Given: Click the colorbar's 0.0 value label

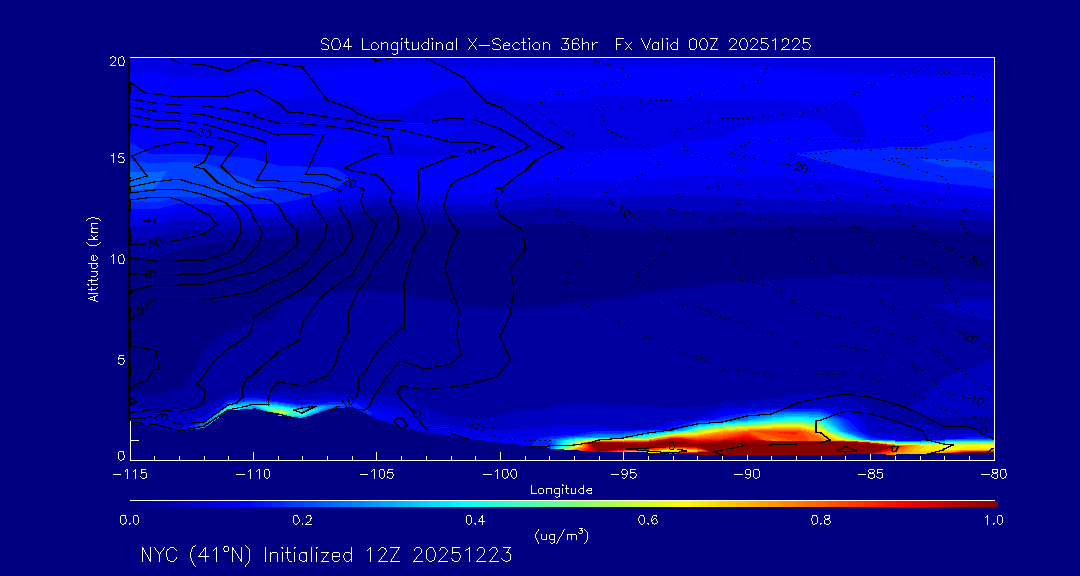Looking at the screenshot, I should click(130, 520).
